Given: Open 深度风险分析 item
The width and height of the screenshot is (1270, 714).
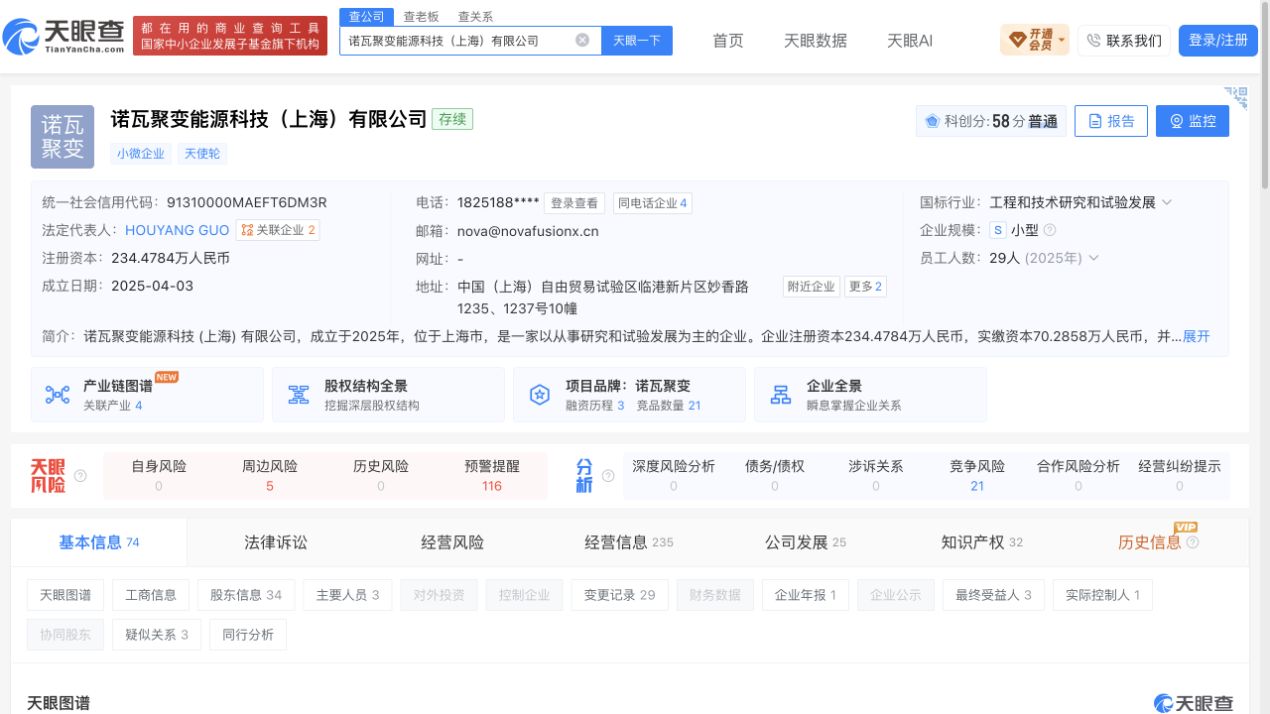Looking at the screenshot, I should click(674, 476).
